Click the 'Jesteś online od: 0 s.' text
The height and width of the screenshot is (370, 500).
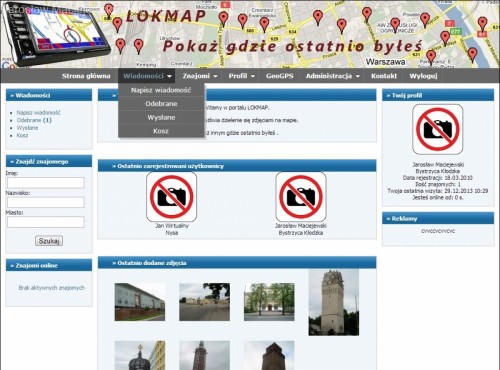(438, 197)
